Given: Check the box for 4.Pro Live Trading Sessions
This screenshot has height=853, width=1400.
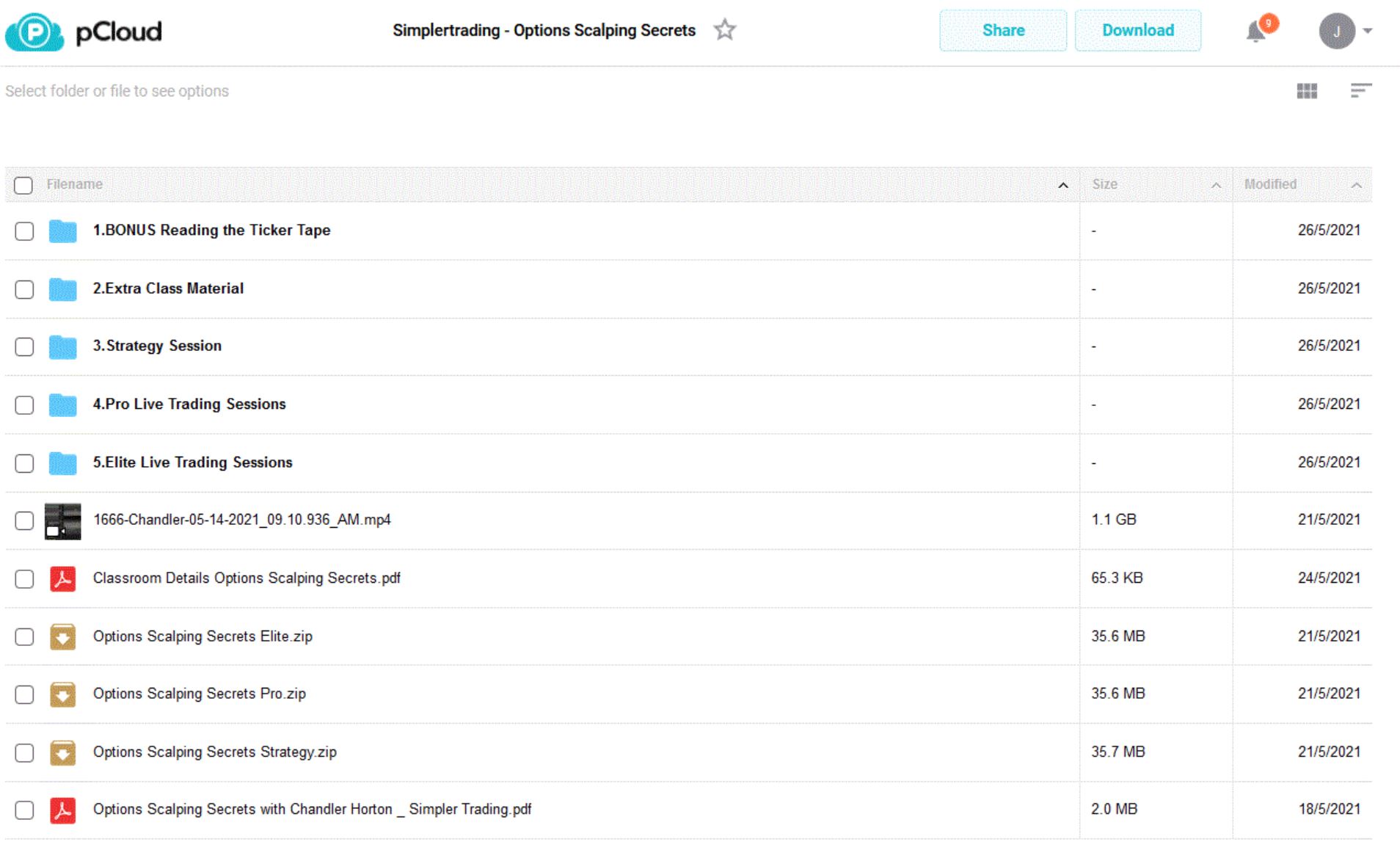Looking at the screenshot, I should click(x=24, y=405).
